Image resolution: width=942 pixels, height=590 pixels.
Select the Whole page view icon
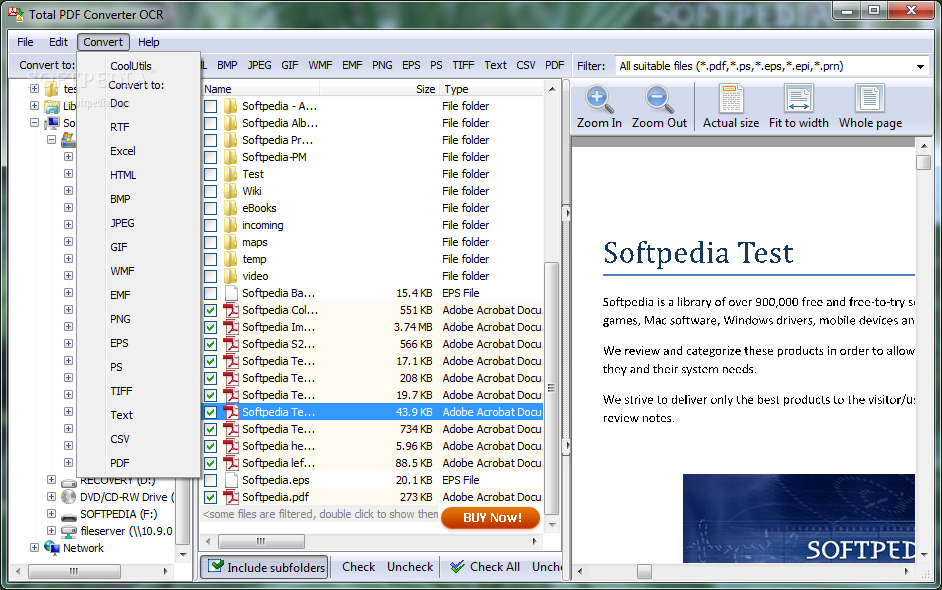[x=869, y=99]
